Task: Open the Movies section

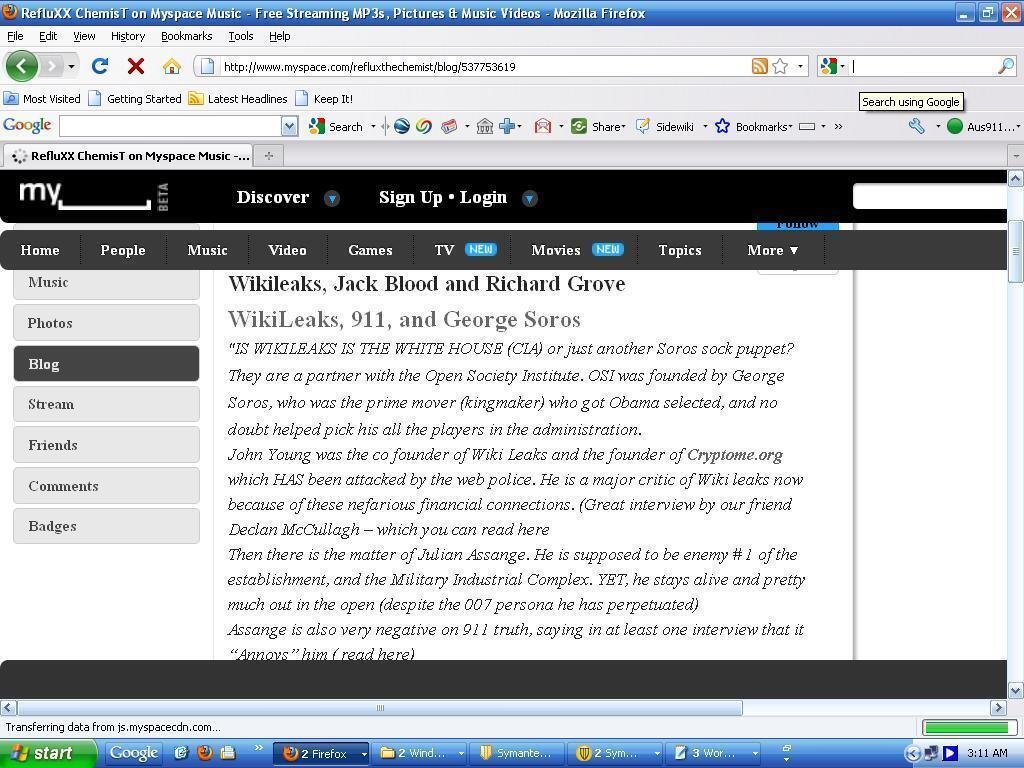Action: 556,250
